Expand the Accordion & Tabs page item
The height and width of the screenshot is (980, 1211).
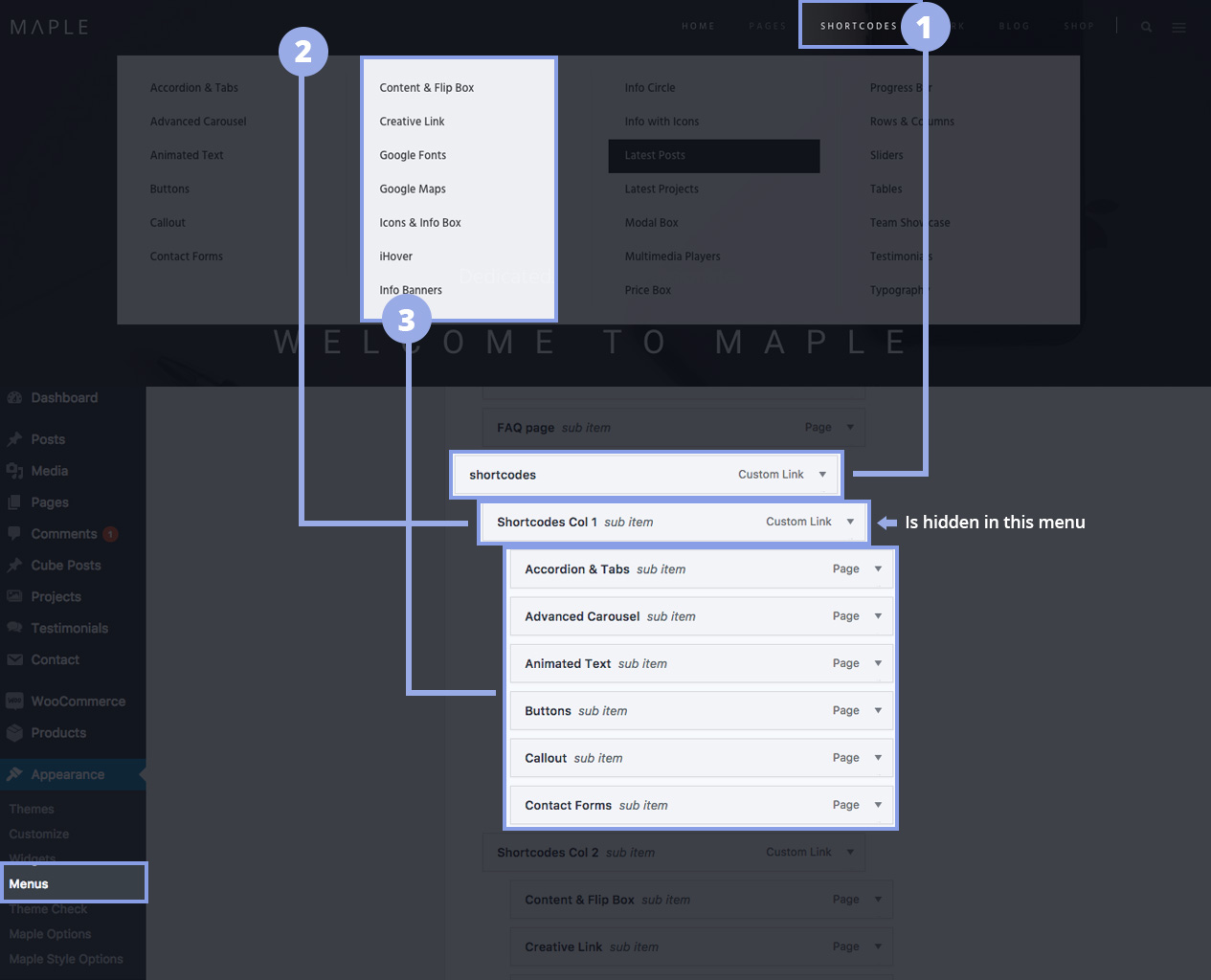coord(878,569)
